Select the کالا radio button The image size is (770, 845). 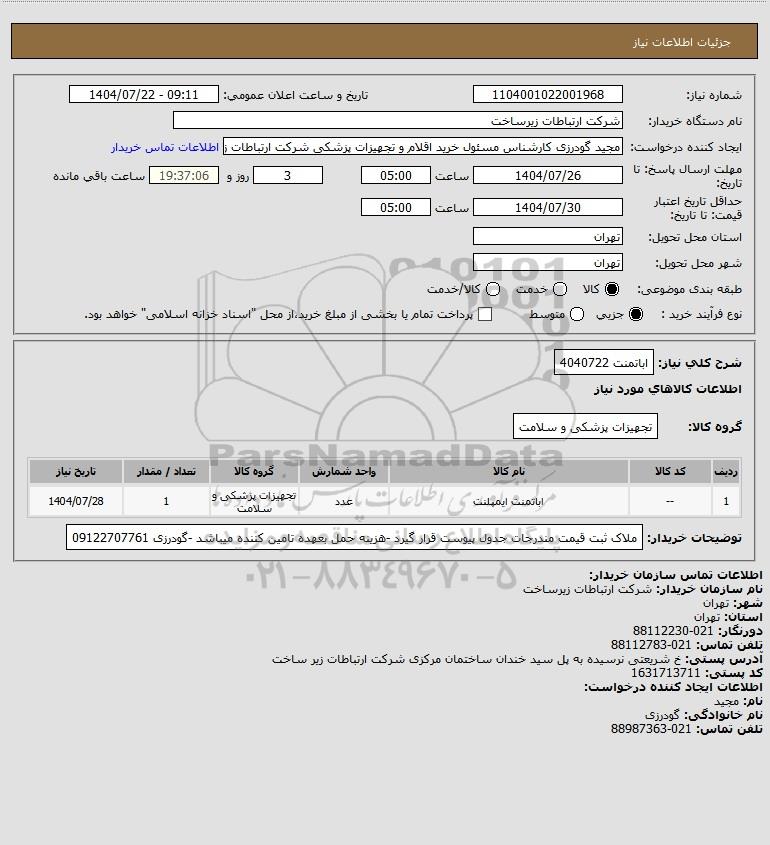click(612, 289)
